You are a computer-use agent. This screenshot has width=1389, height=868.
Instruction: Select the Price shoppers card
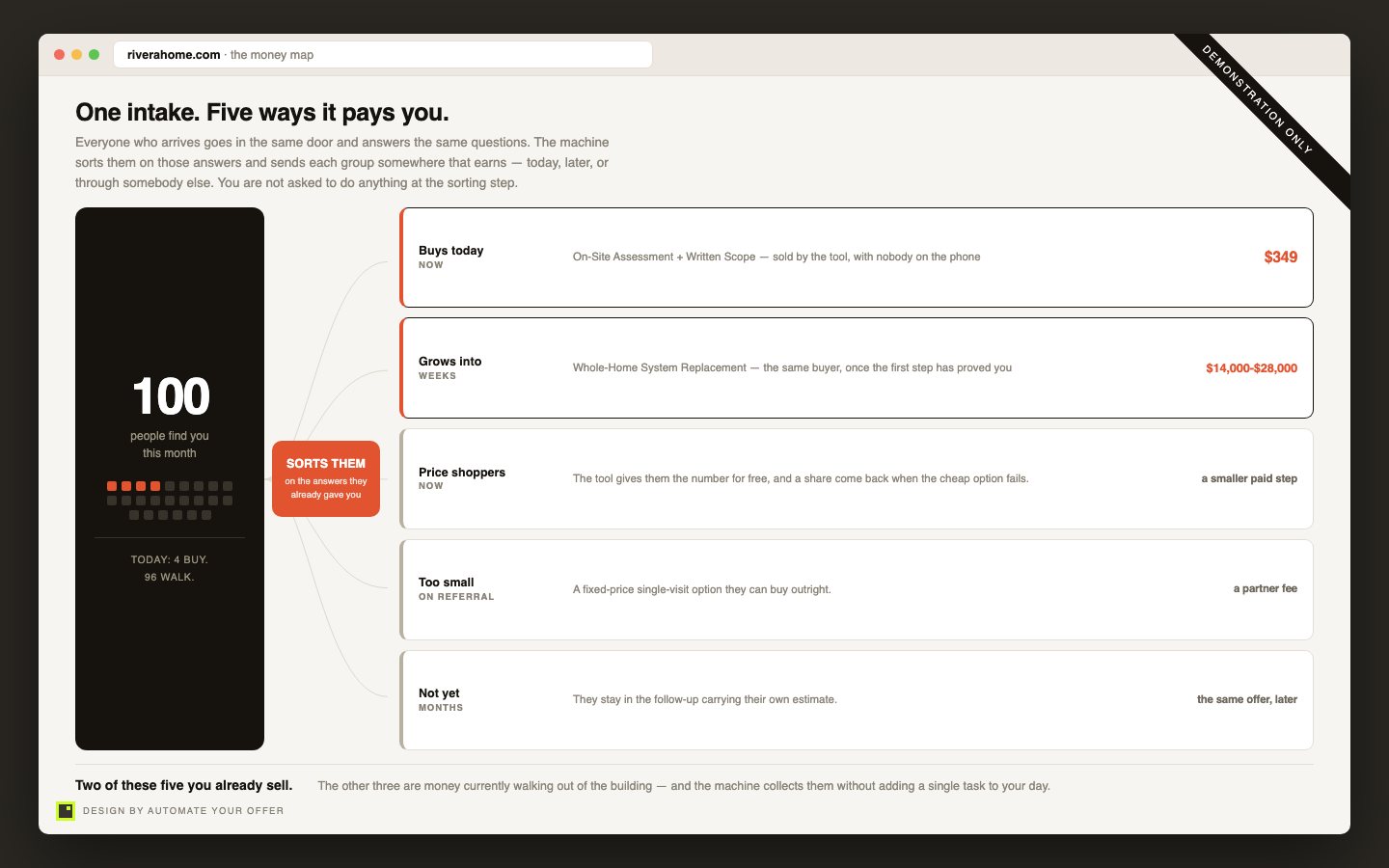coord(857,479)
